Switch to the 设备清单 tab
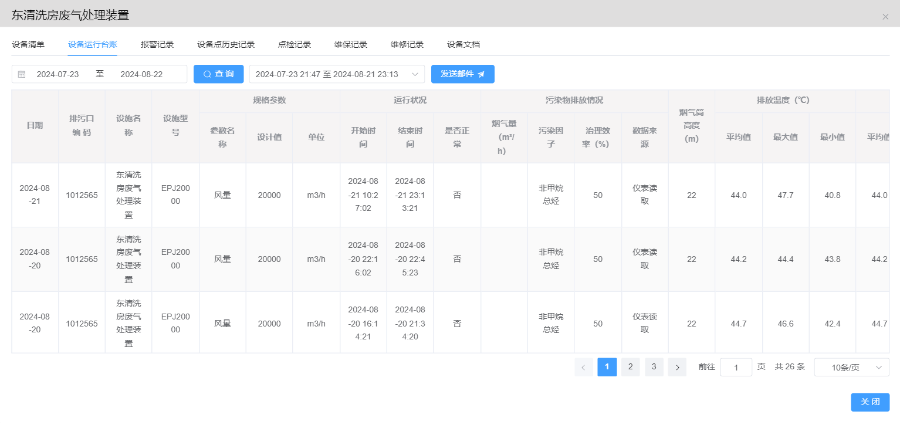Image resolution: width=900 pixels, height=423 pixels. [x=28, y=45]
